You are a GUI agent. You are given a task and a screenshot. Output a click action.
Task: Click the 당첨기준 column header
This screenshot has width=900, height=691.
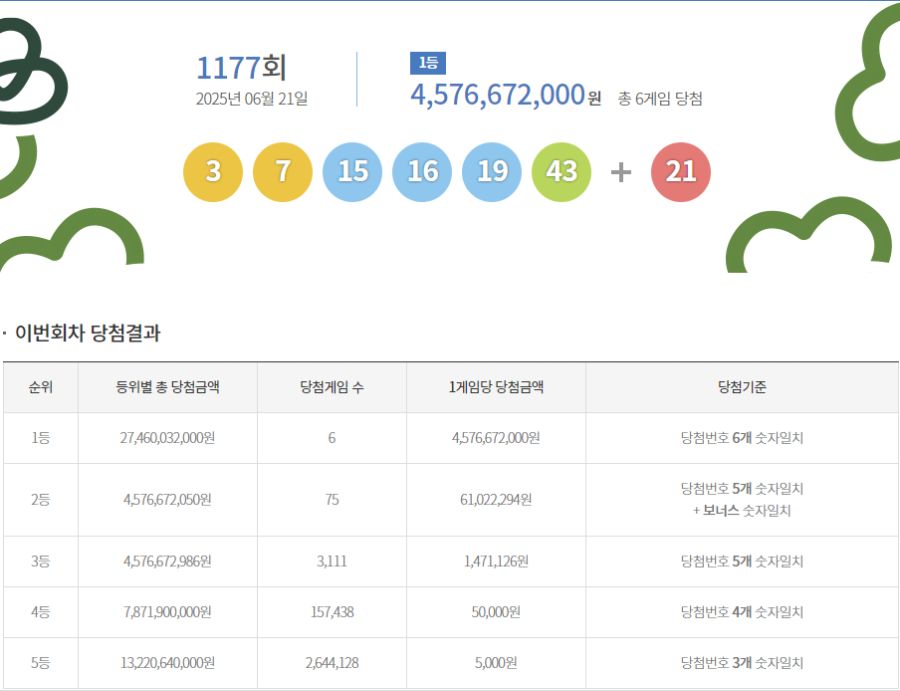pos(742,387)
